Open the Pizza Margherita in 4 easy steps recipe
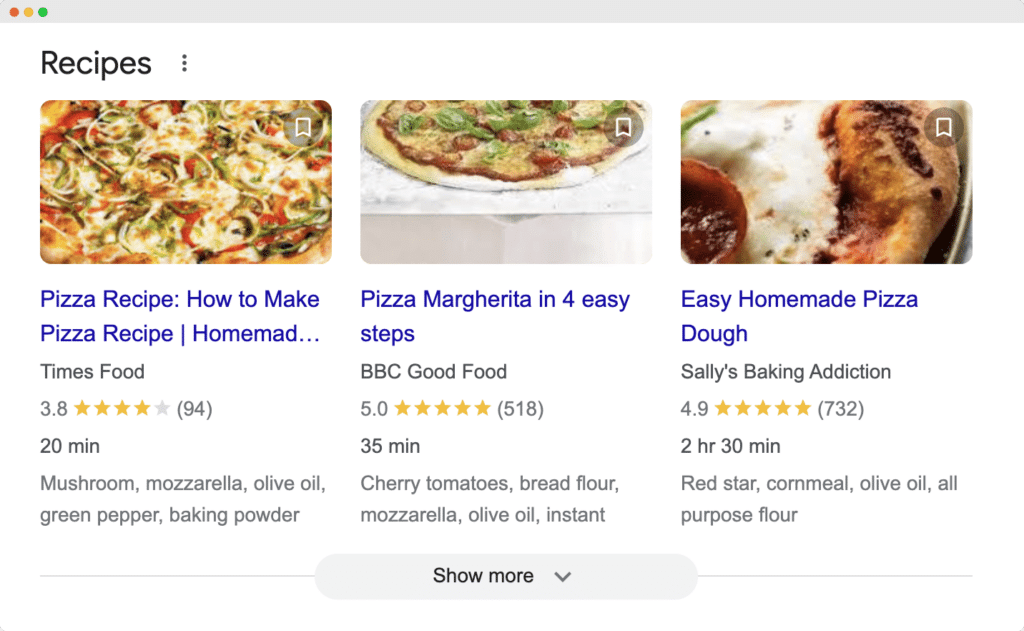The height and width of the screenshot is (631, 1024). (x=494, y=316)
